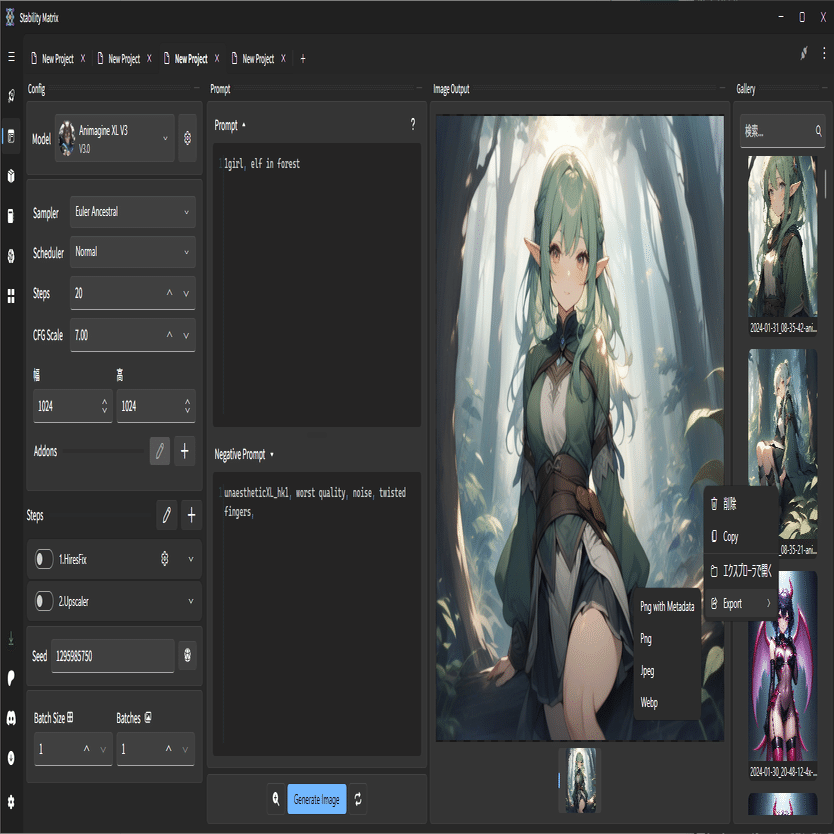The image size is (834, 834).
Task: Add a new step with plus icon
Action: tap(192, 515)
